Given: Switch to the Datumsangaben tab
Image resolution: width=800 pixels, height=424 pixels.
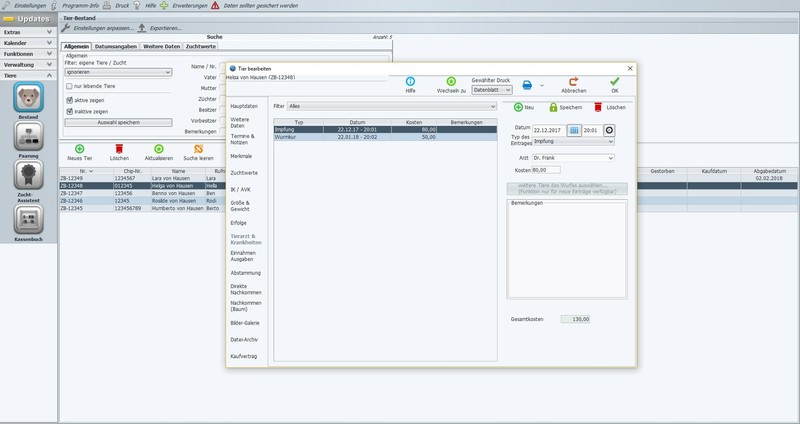Looking at the screenshot, I should point(116,46).
